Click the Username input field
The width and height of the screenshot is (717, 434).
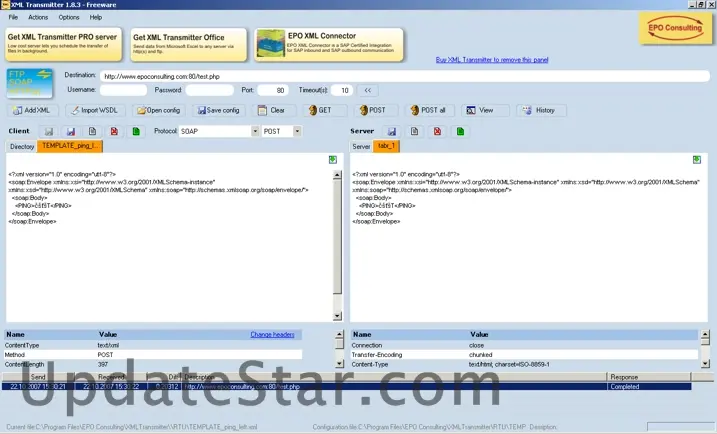click(x=123, y=90)
